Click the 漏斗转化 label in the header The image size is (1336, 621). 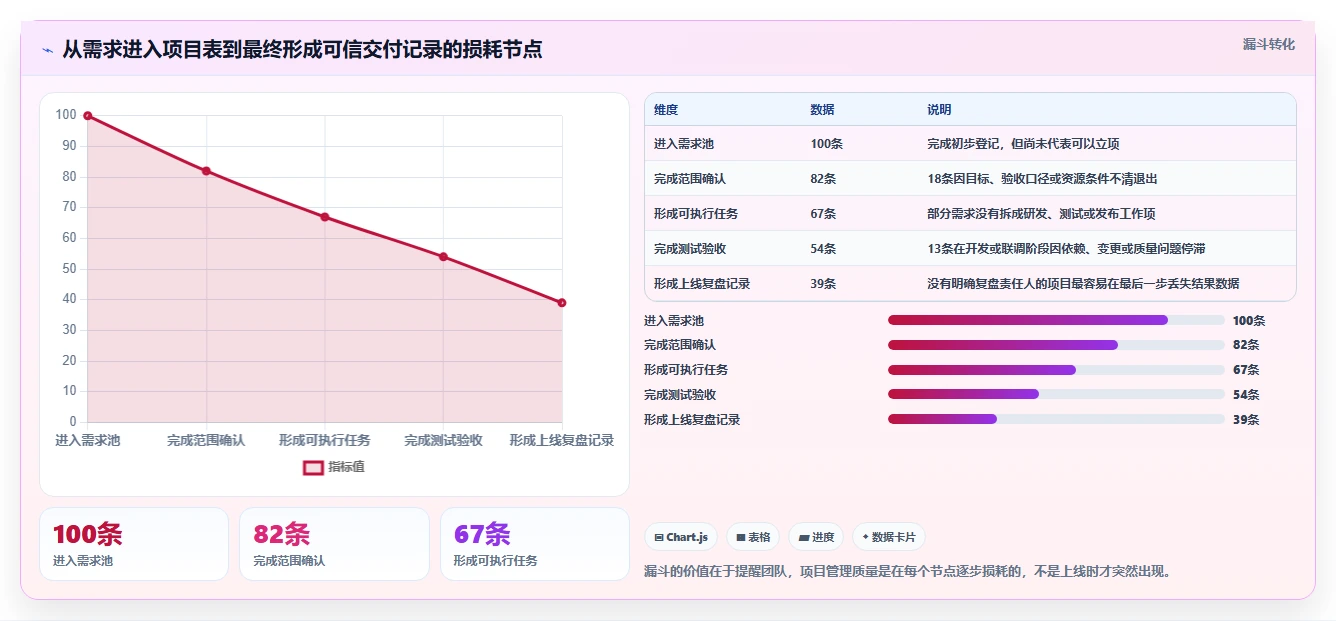coord(1269,44)
